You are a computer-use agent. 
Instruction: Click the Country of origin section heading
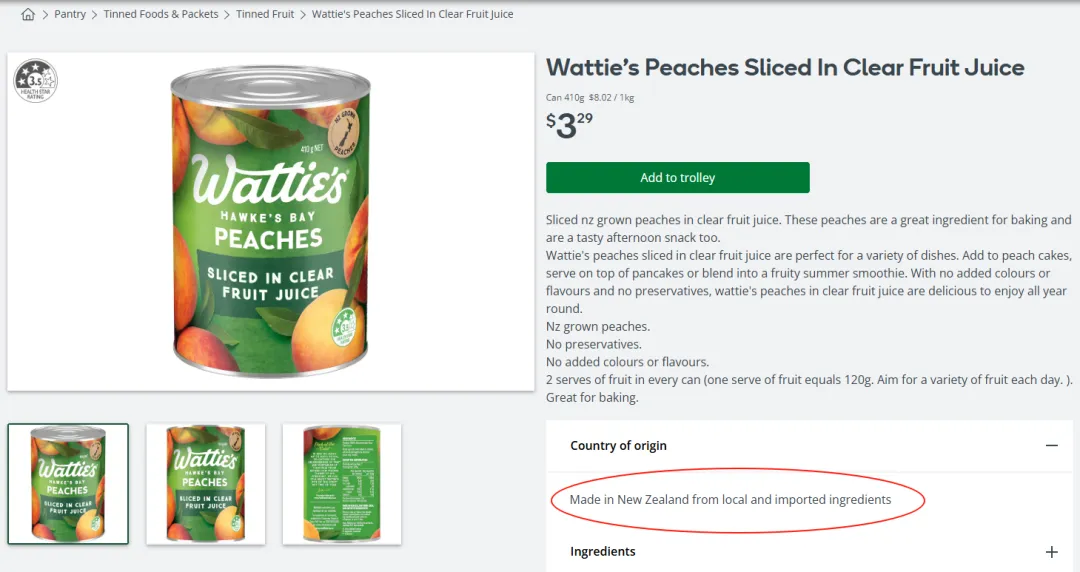point(618,446)
